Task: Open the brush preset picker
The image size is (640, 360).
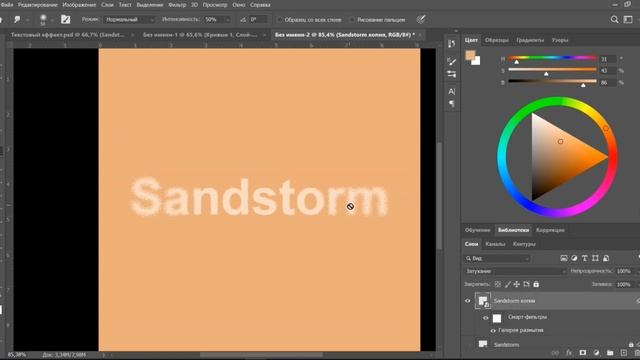Action: (x=43, y=19)
